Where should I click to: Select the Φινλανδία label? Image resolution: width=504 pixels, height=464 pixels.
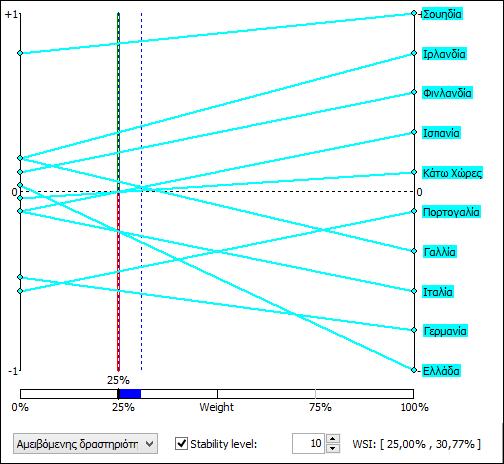click(x=447, y=93)
